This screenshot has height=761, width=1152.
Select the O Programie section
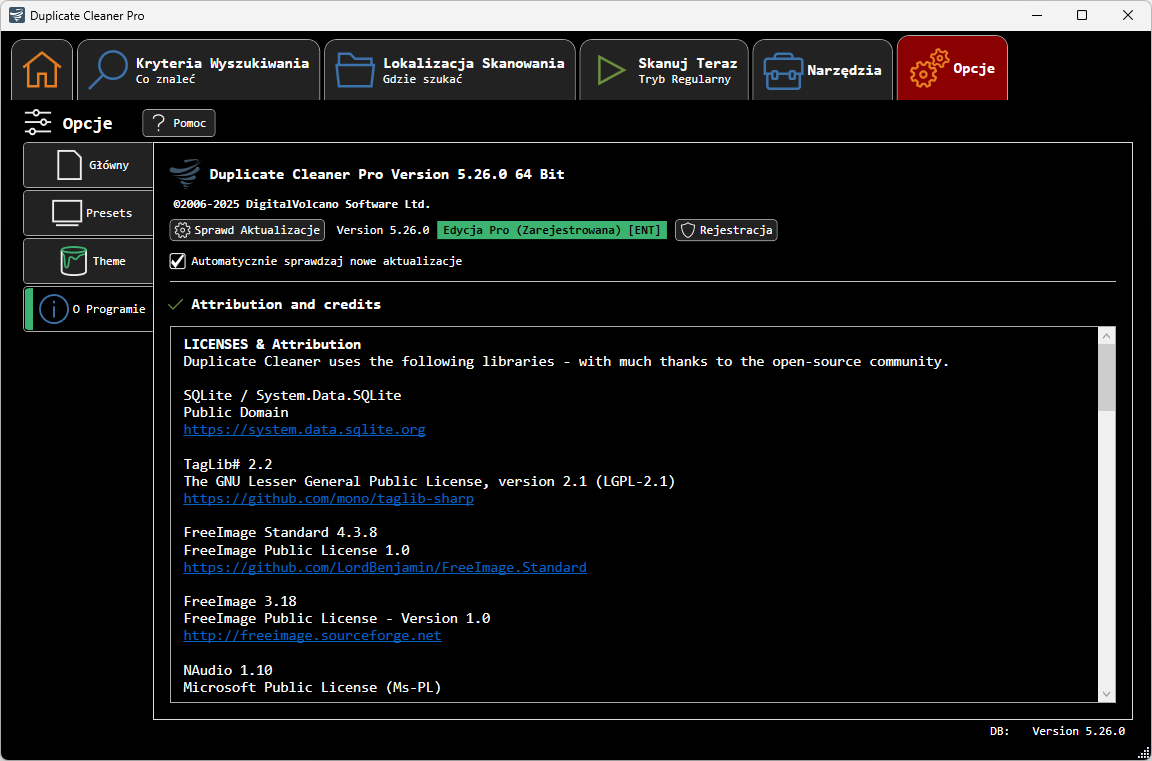88,309
